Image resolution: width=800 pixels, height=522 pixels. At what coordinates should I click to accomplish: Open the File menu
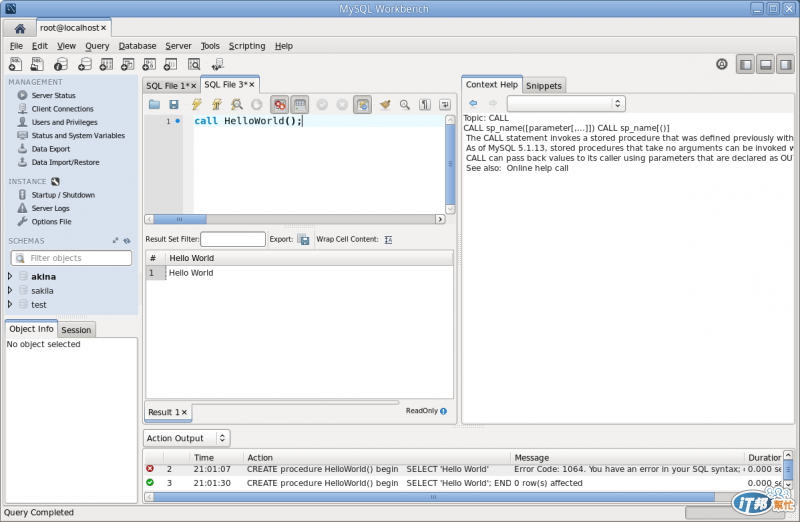point(16,46)
